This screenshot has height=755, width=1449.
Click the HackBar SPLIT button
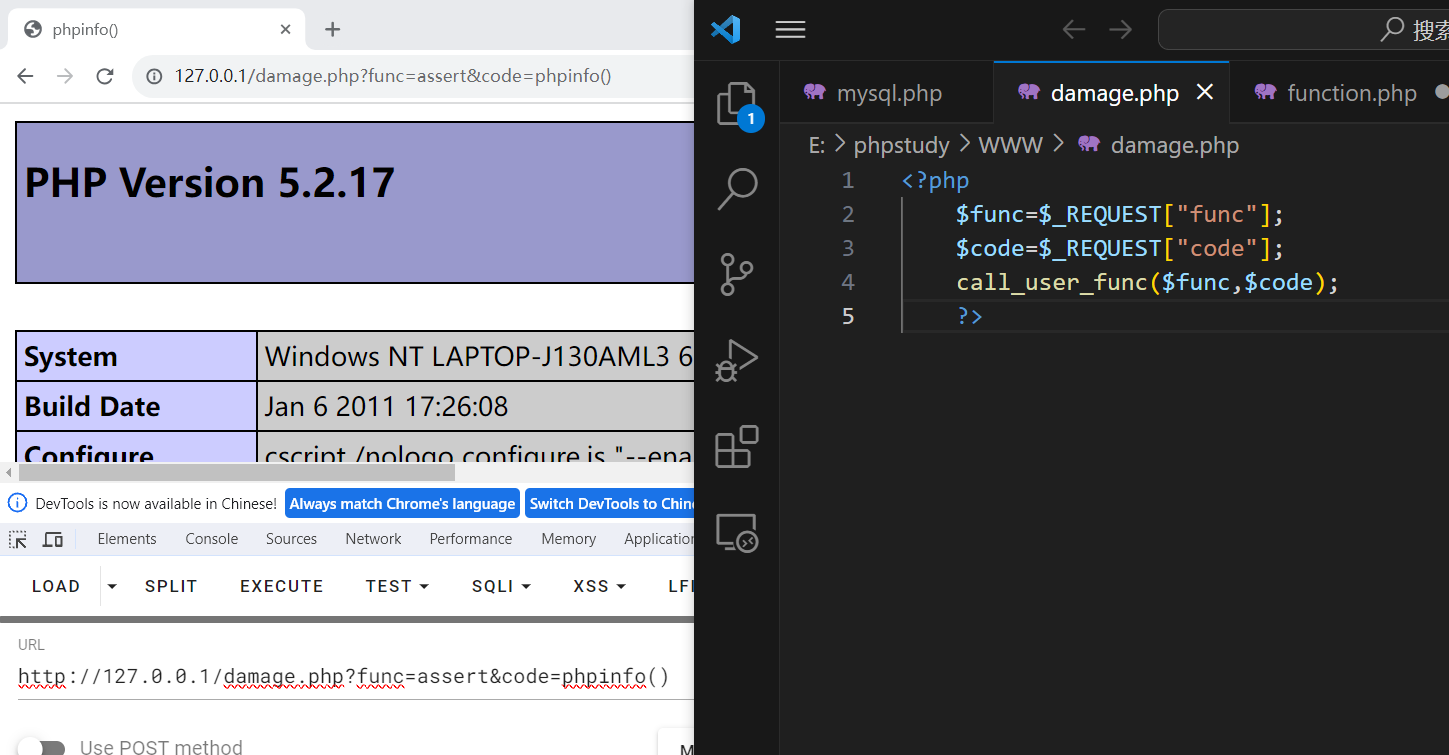[171, 586]
